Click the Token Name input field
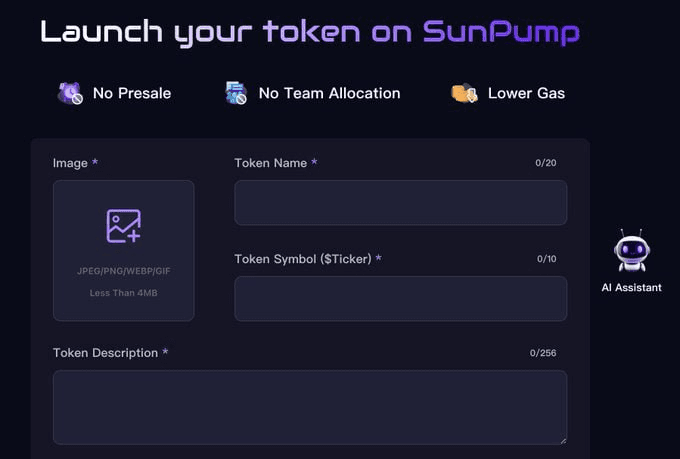 tap(401, 203)
